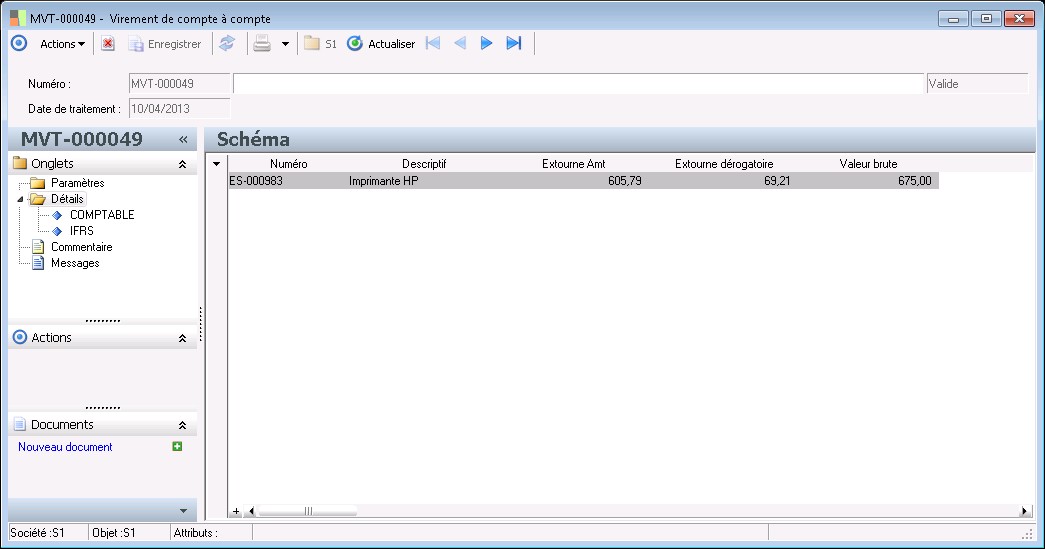Open the Messages page
Image resolution: width=1045 pixels, height=549 pixels.
click(75, 263)
